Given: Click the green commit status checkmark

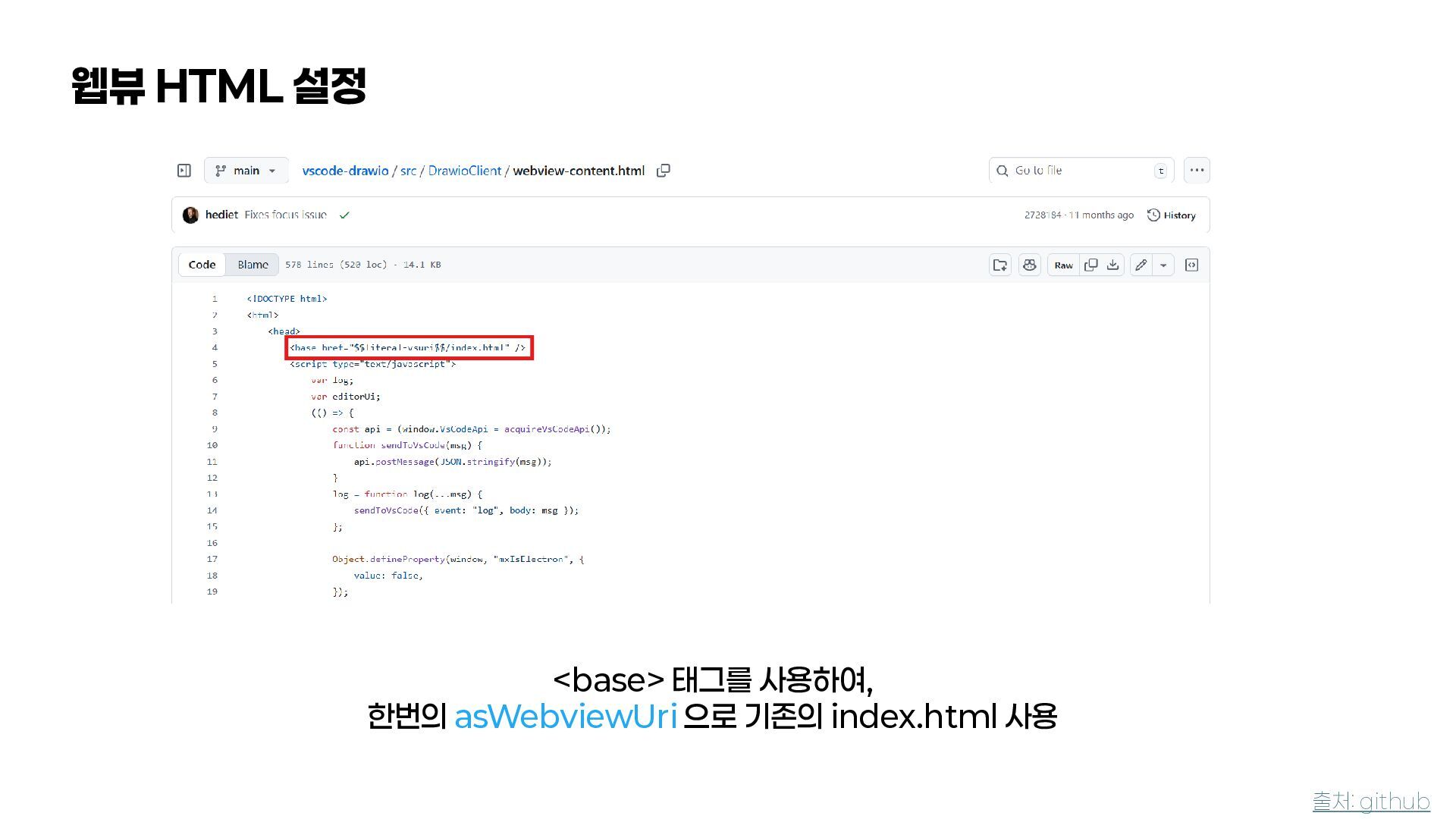Looking at the screenshot, I should pos(344,215).
